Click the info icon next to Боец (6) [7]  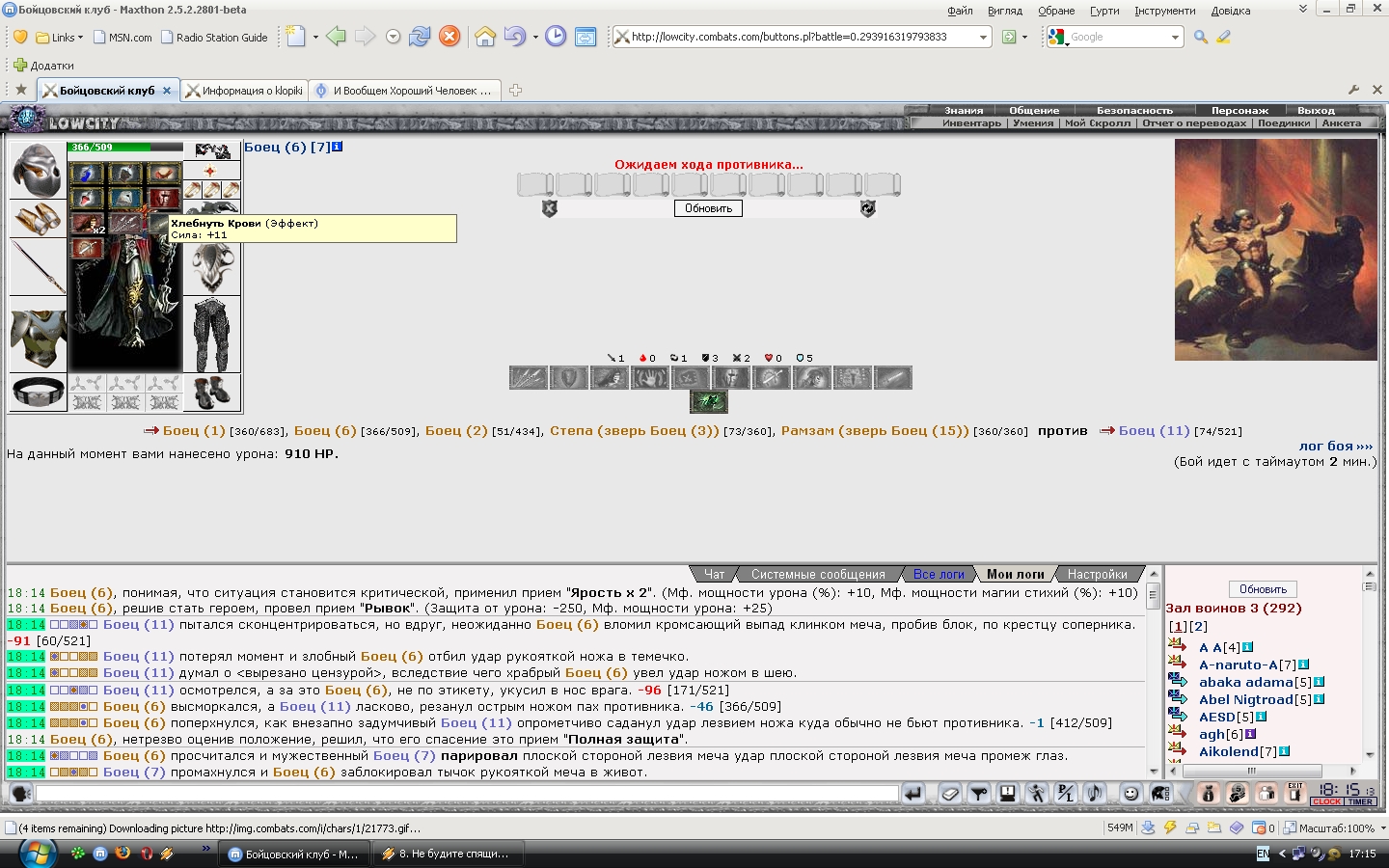337,147
